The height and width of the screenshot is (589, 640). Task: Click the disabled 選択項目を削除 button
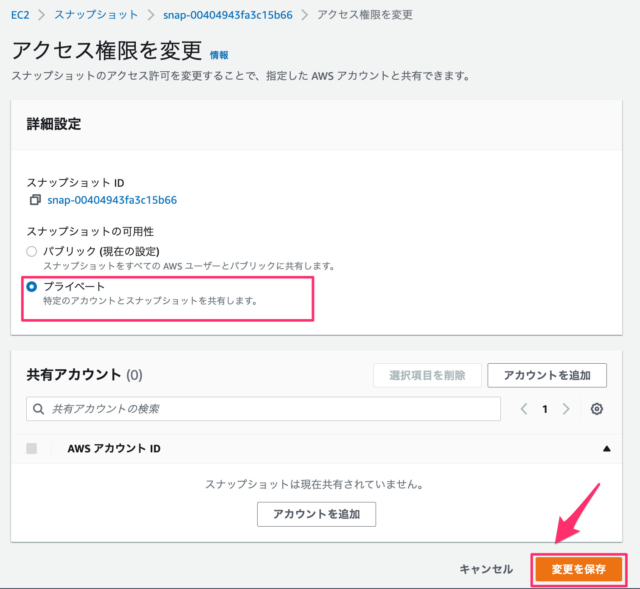tap(427, 375)
